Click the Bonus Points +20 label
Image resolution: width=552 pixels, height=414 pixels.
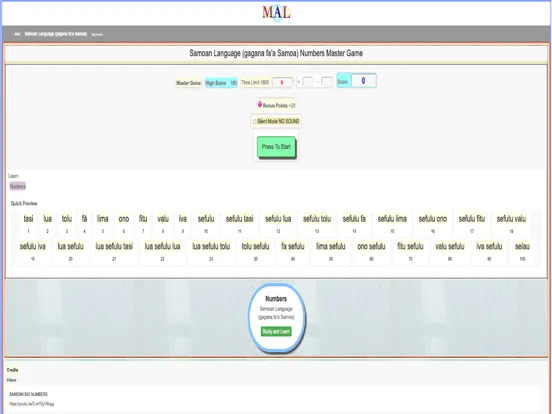[279, 105]
